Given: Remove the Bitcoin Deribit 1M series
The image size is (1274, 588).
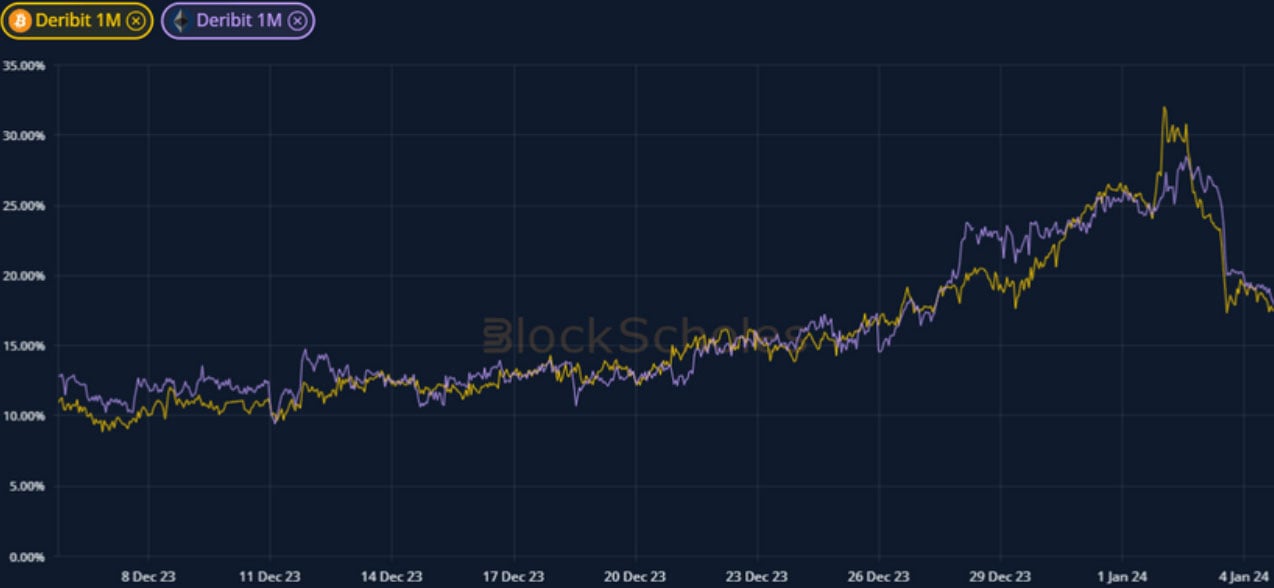Looking at the screenshot, I should pyautogui.click(x=136, y=20).
